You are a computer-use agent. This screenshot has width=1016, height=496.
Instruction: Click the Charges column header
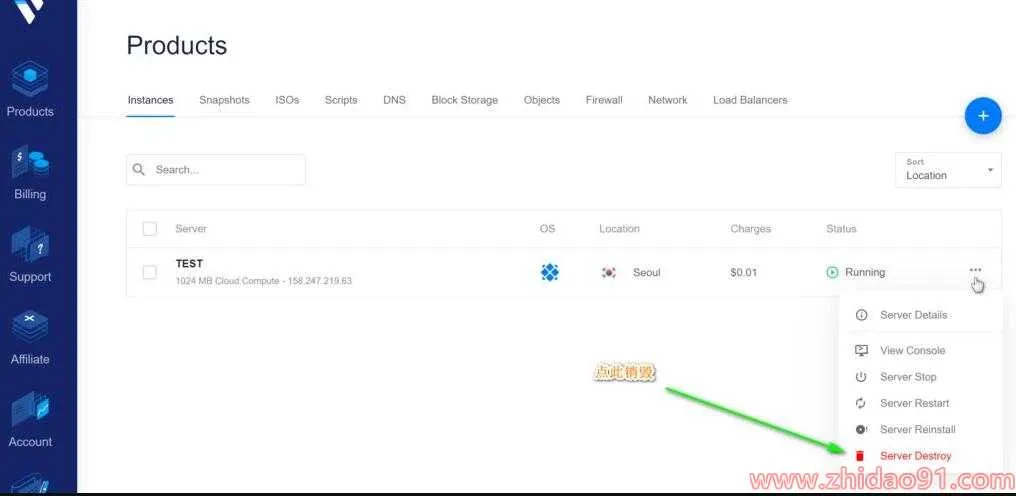[x=750, y=229]
